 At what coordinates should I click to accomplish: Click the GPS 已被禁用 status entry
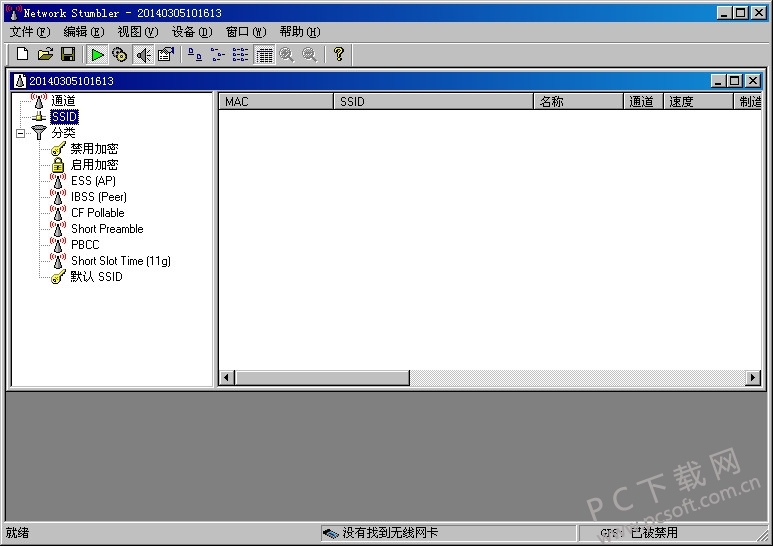639,533
